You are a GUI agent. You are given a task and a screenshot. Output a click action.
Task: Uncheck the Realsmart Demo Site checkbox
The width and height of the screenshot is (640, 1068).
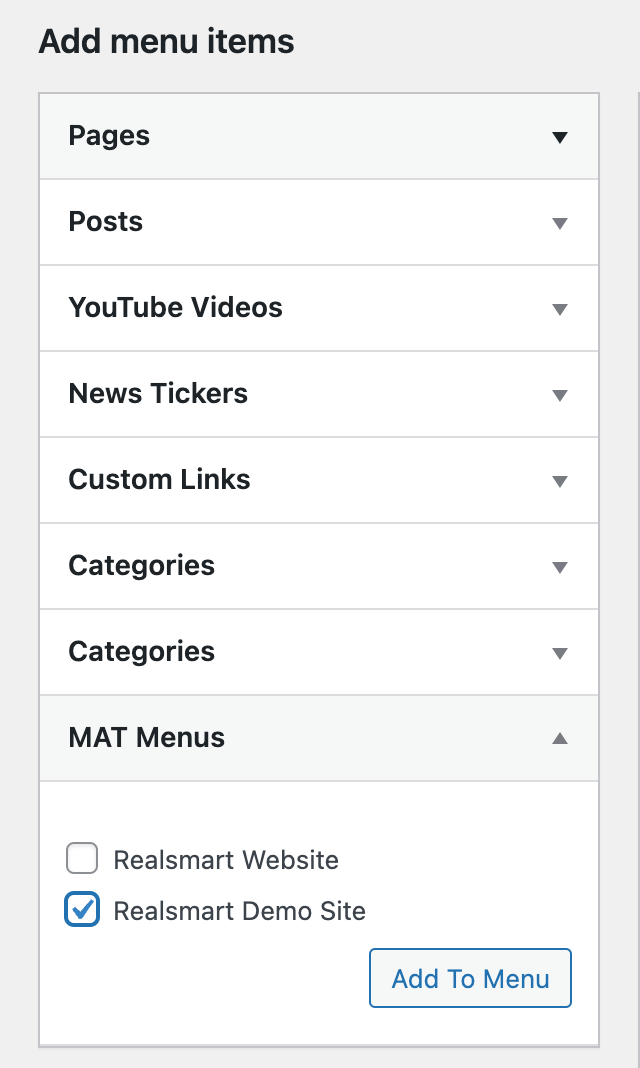pyautogui.click(x=82, y=910)
